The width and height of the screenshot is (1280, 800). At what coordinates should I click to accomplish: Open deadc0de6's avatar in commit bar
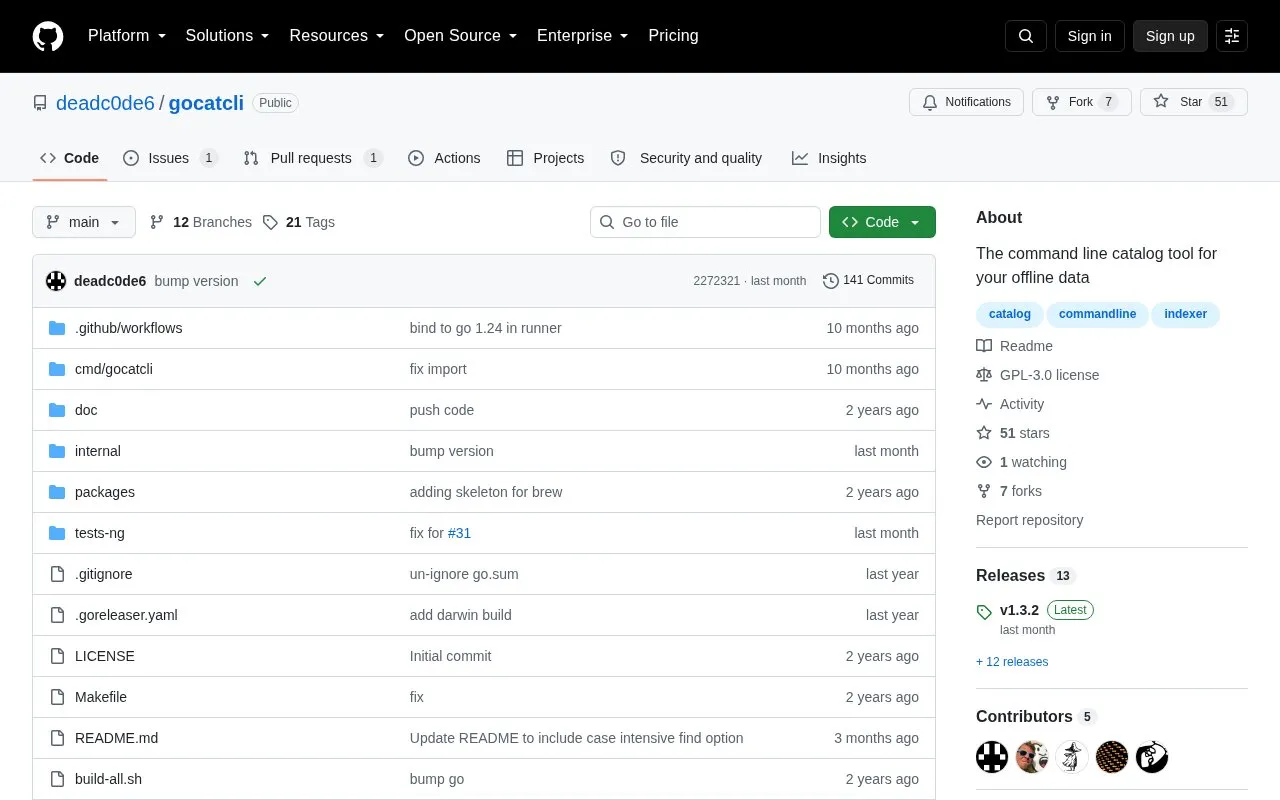56,281
